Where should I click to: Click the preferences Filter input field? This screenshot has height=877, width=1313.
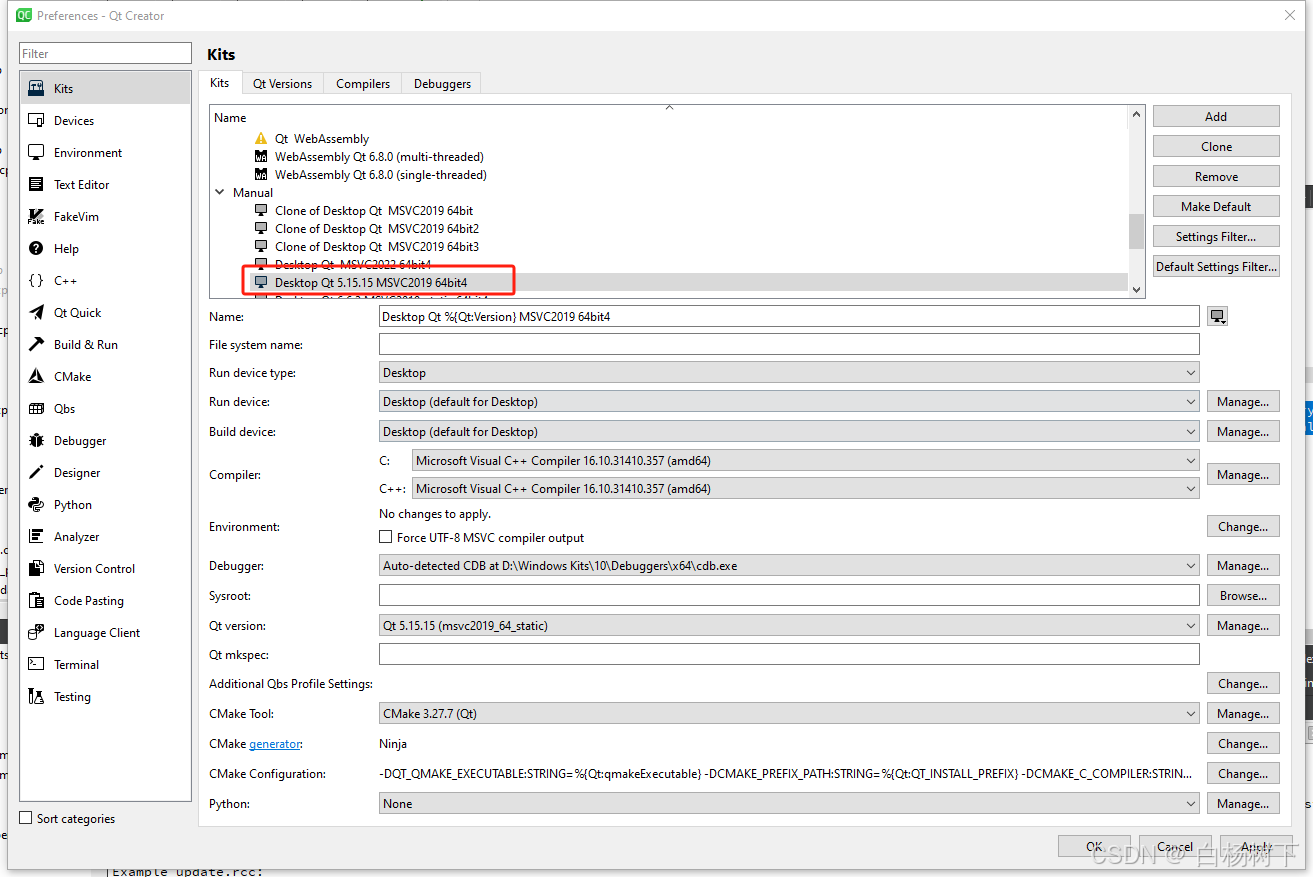pyautogui.click(x=105, y=53)
